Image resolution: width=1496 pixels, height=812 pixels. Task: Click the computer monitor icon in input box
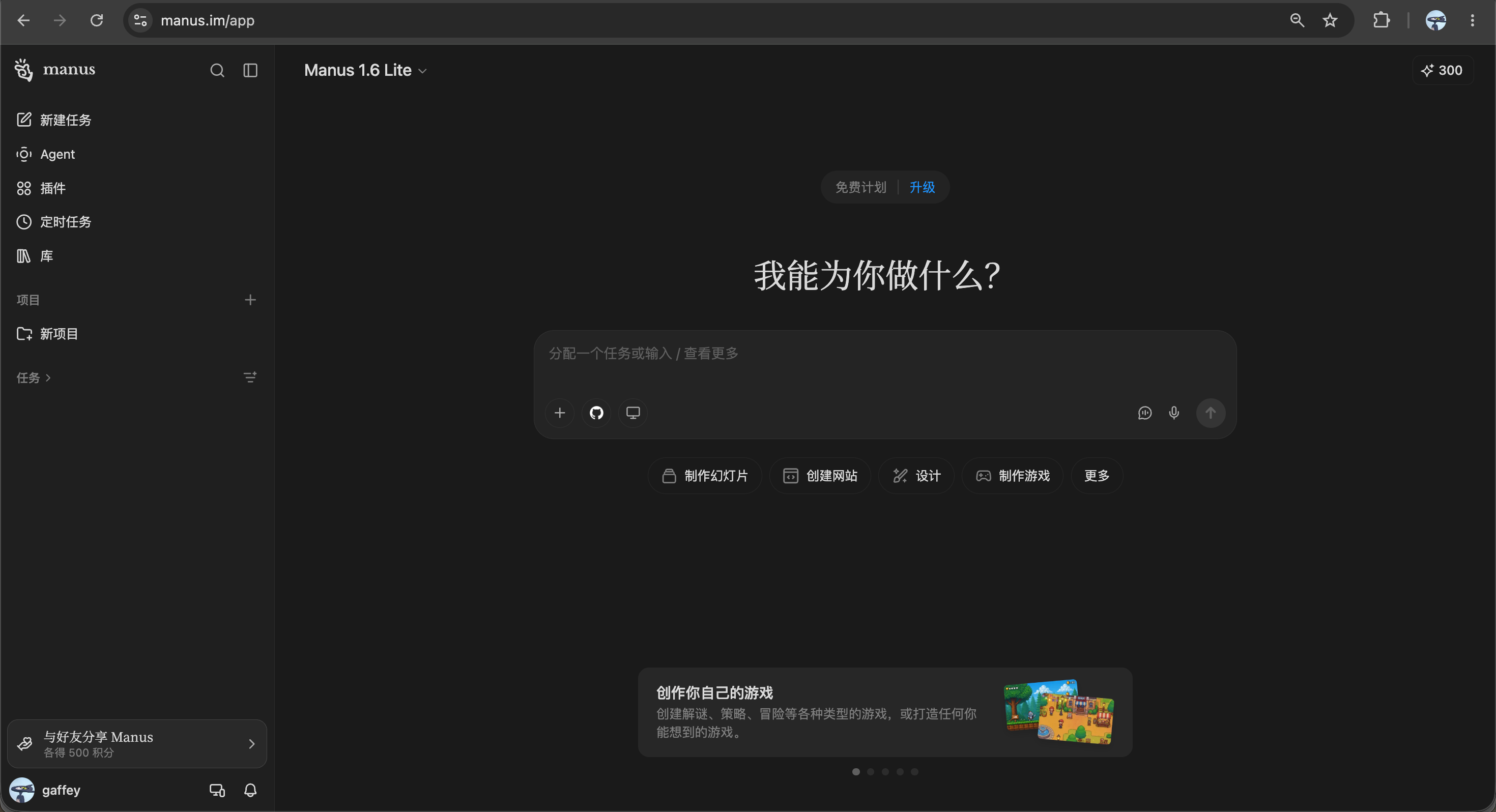pyautogui.click(x=633, y=413)
